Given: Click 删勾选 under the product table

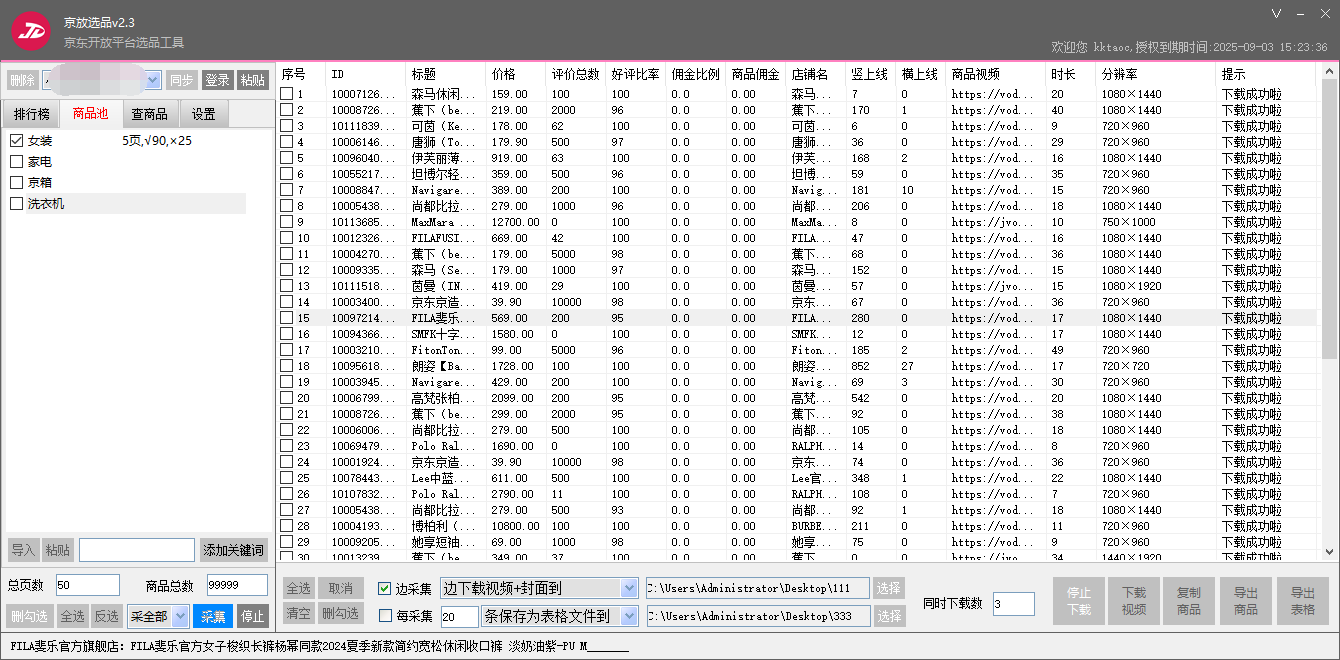Looking at the screenshot, I should click(x=341, y=614).
